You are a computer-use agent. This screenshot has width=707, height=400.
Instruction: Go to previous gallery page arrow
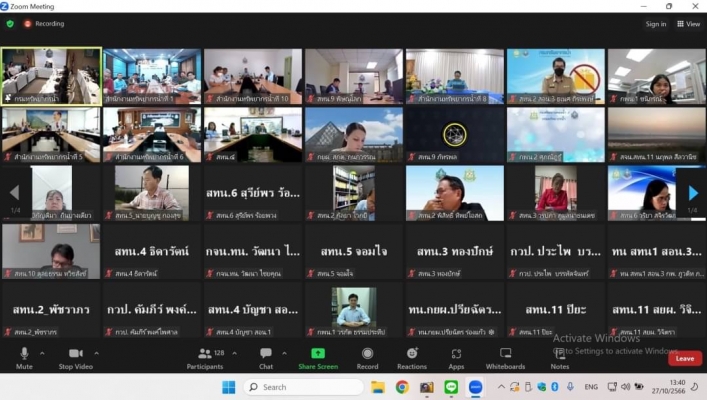(x=14, y=193)
